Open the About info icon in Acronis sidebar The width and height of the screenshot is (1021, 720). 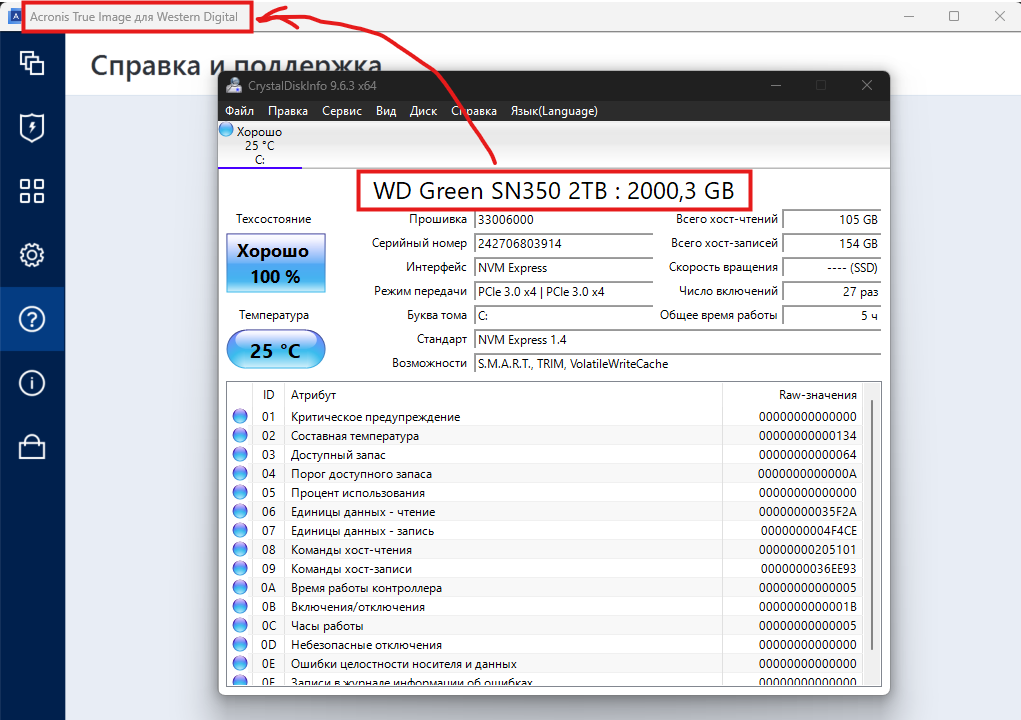32,383
